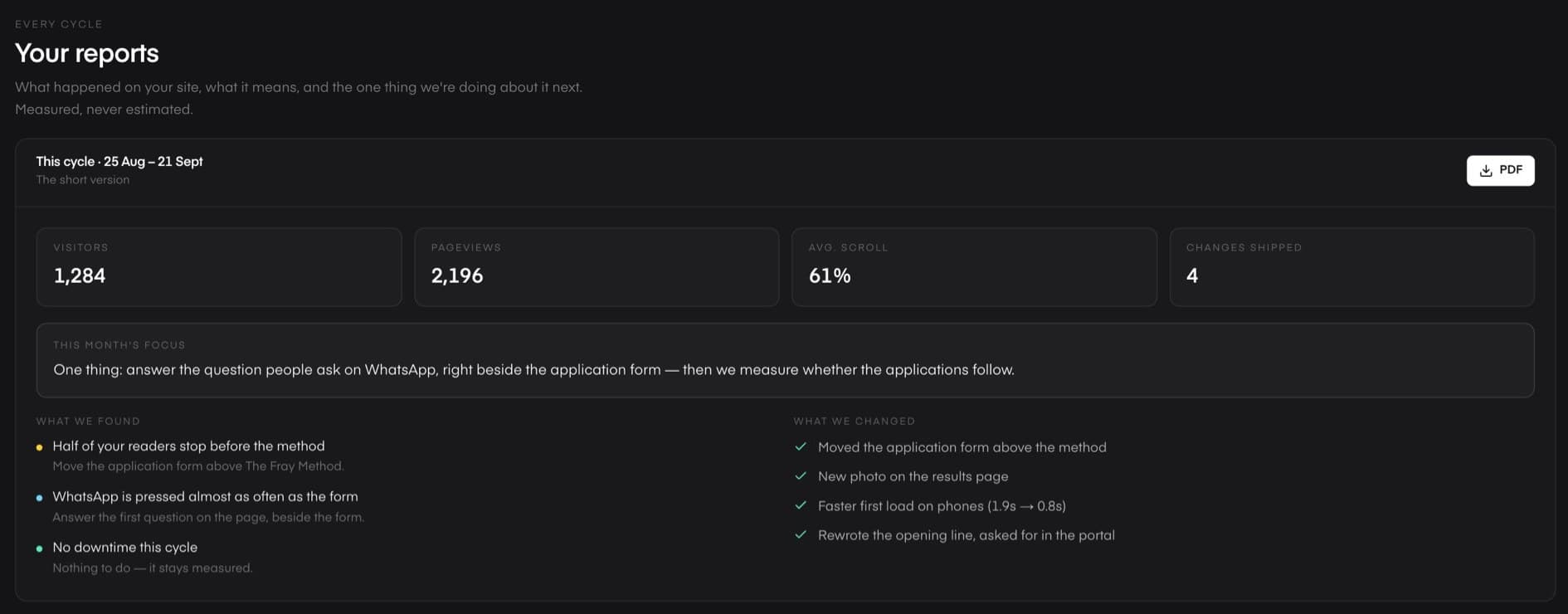
Task: Click 'This cycle · 25 Aug – 21 Sept' title
Action: click(x=119, y=162)
